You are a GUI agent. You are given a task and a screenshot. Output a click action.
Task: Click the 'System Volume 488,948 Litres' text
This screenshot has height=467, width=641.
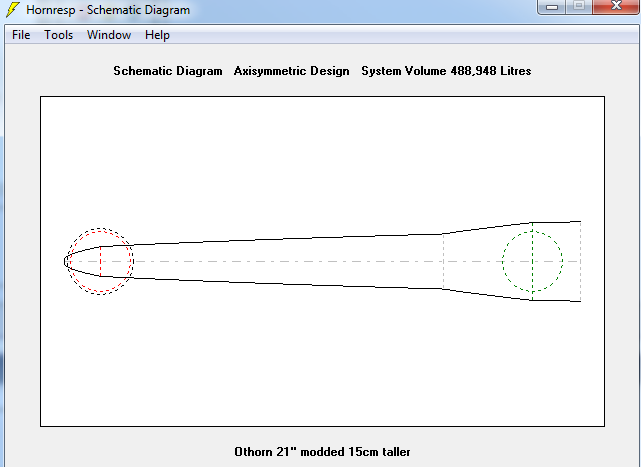pos(446,71)
